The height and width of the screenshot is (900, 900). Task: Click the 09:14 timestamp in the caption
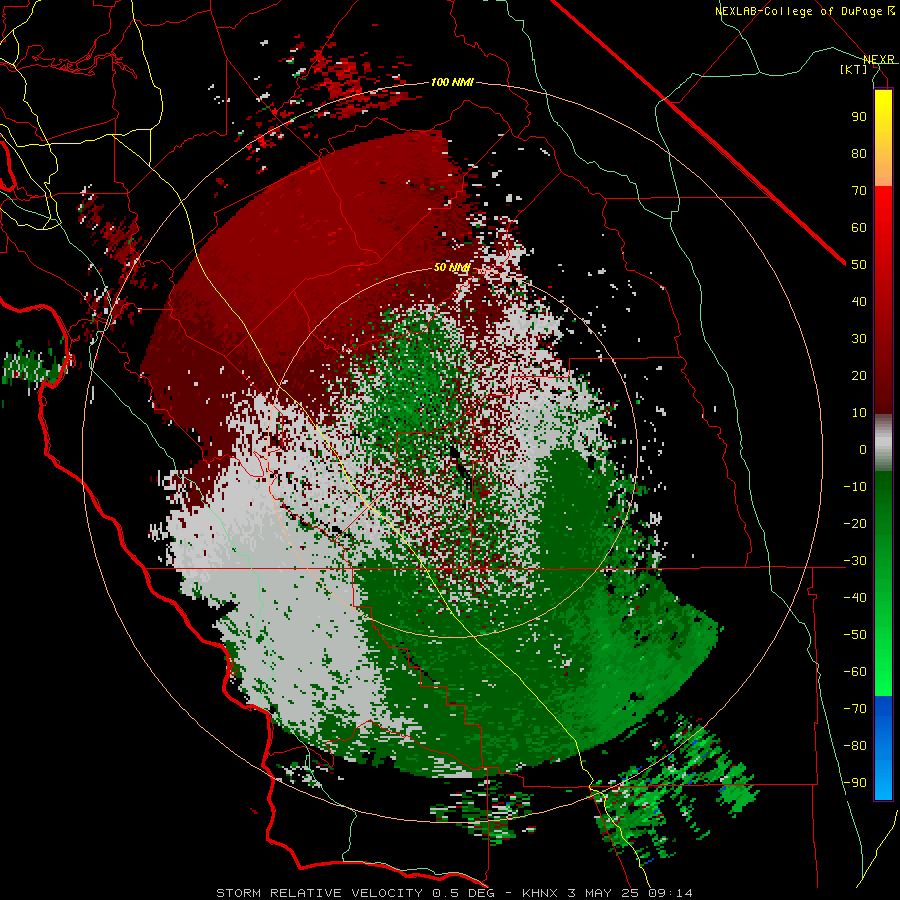click(670, 893)
